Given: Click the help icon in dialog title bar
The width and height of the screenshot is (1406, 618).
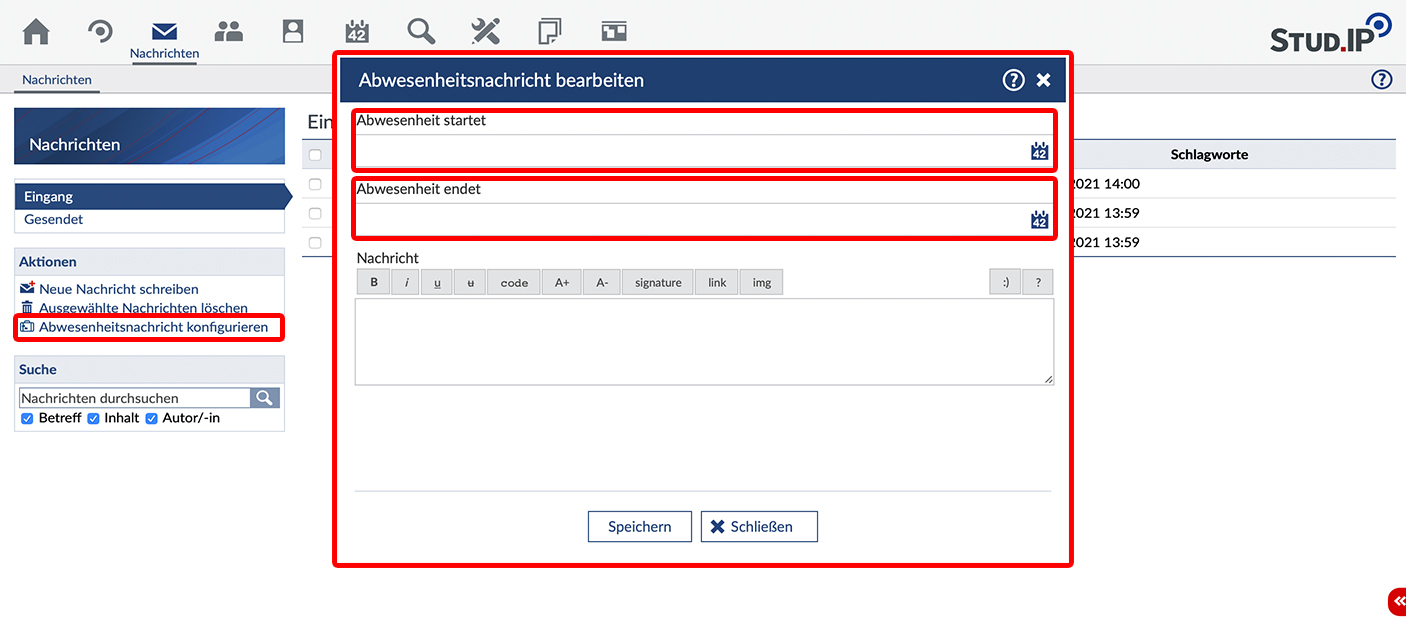Looking at the screenshot, I should click(1013, 80).
